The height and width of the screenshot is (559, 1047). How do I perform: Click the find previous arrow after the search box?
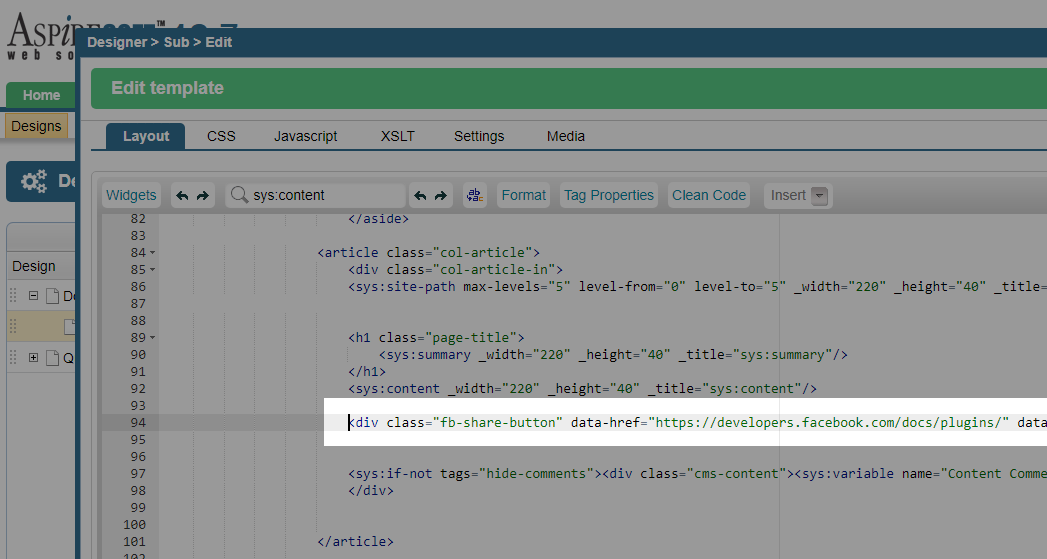click(420, 196)
